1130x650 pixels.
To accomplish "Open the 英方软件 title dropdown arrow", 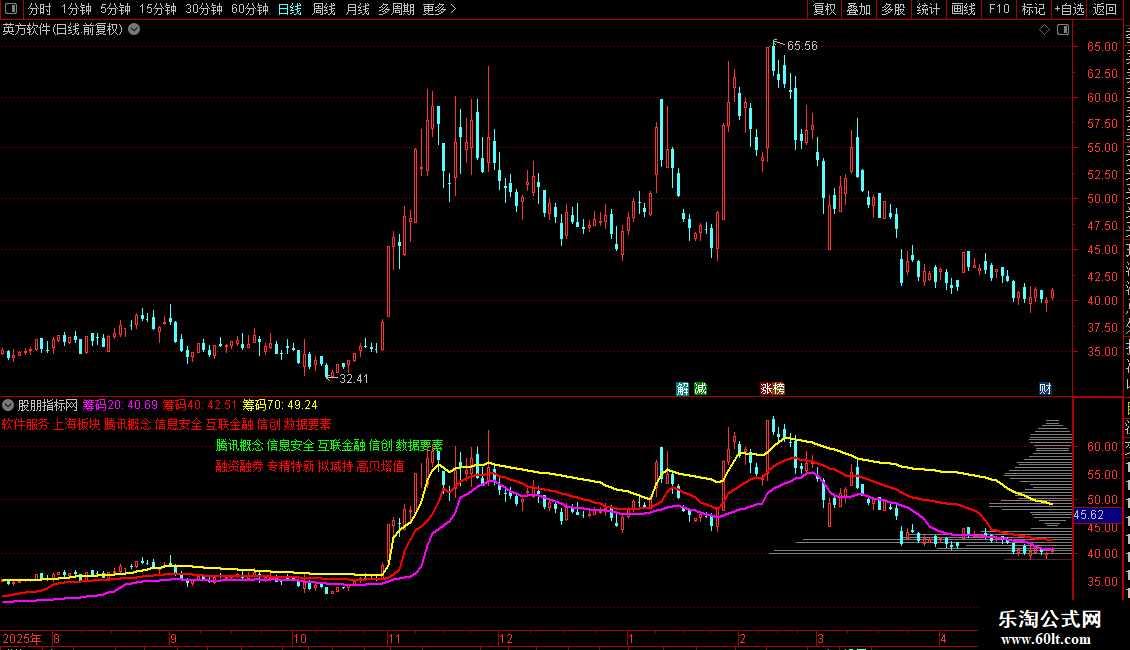I will [134, 29].
